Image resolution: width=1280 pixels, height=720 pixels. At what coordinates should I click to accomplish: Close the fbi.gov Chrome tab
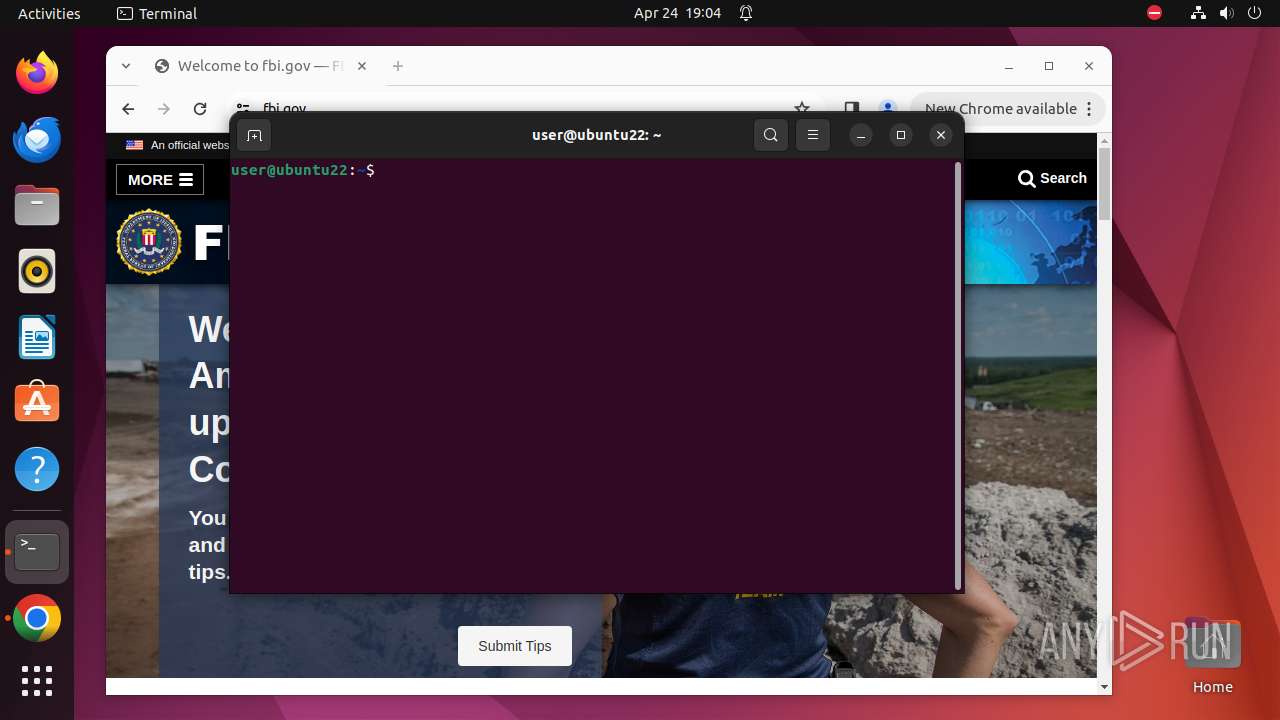362,66
